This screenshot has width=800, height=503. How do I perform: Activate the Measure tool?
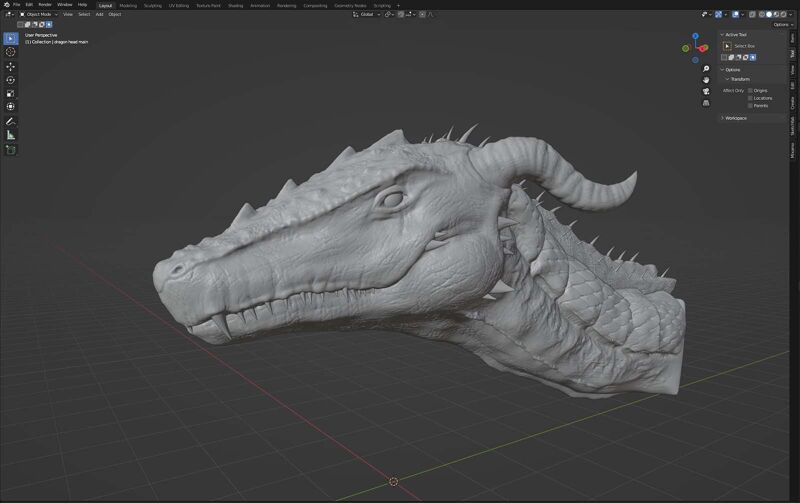point(11,135)
